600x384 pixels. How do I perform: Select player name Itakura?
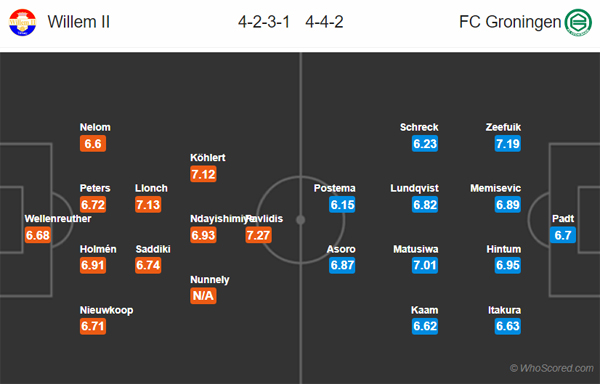point(504,310)
